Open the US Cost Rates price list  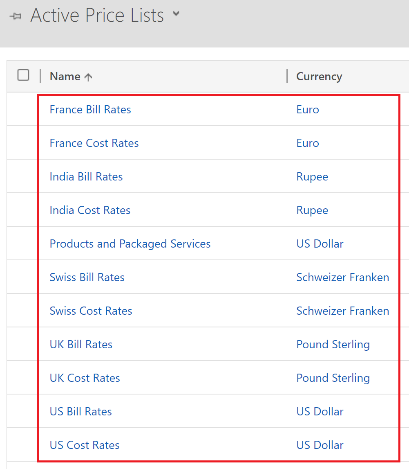(84, 445)
